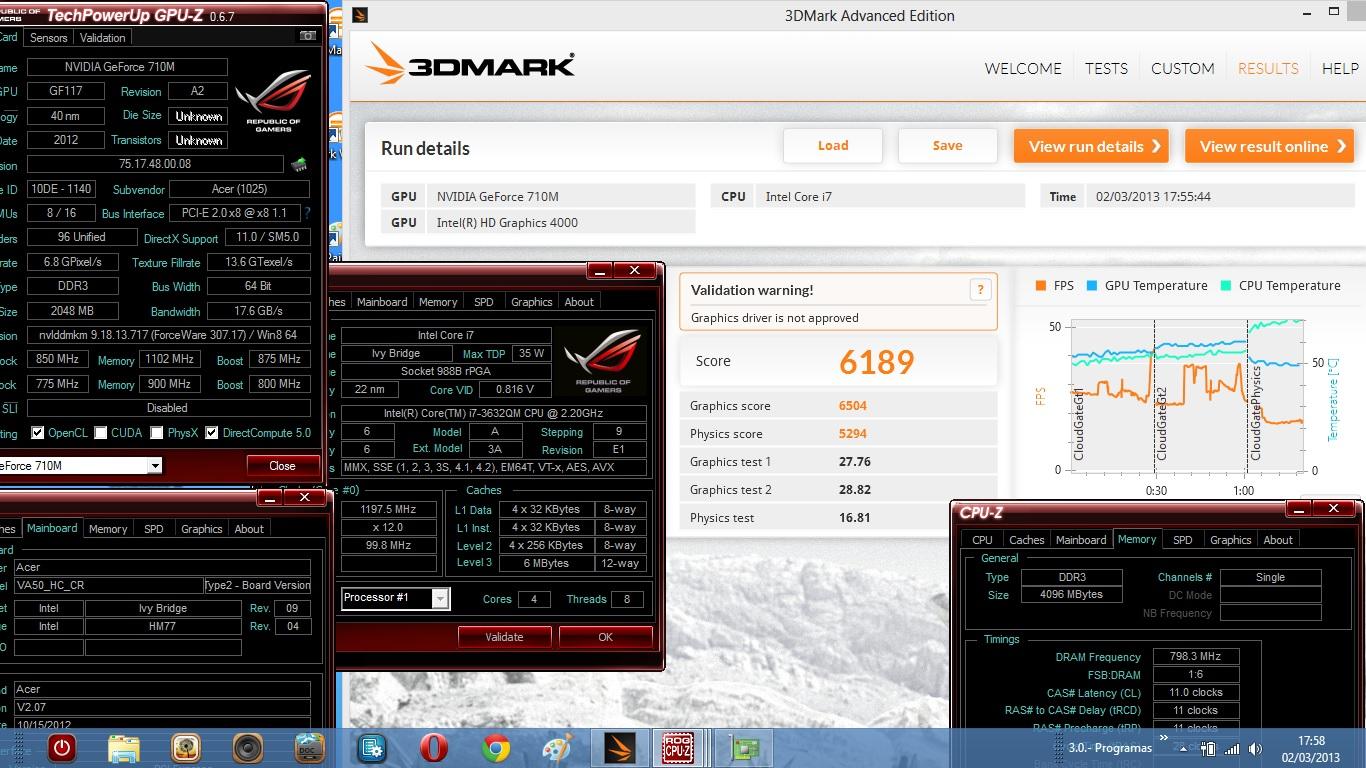Click the volume icon in system tray
The width and height of the screenshot is (1366, 768).
(1256, 749)
